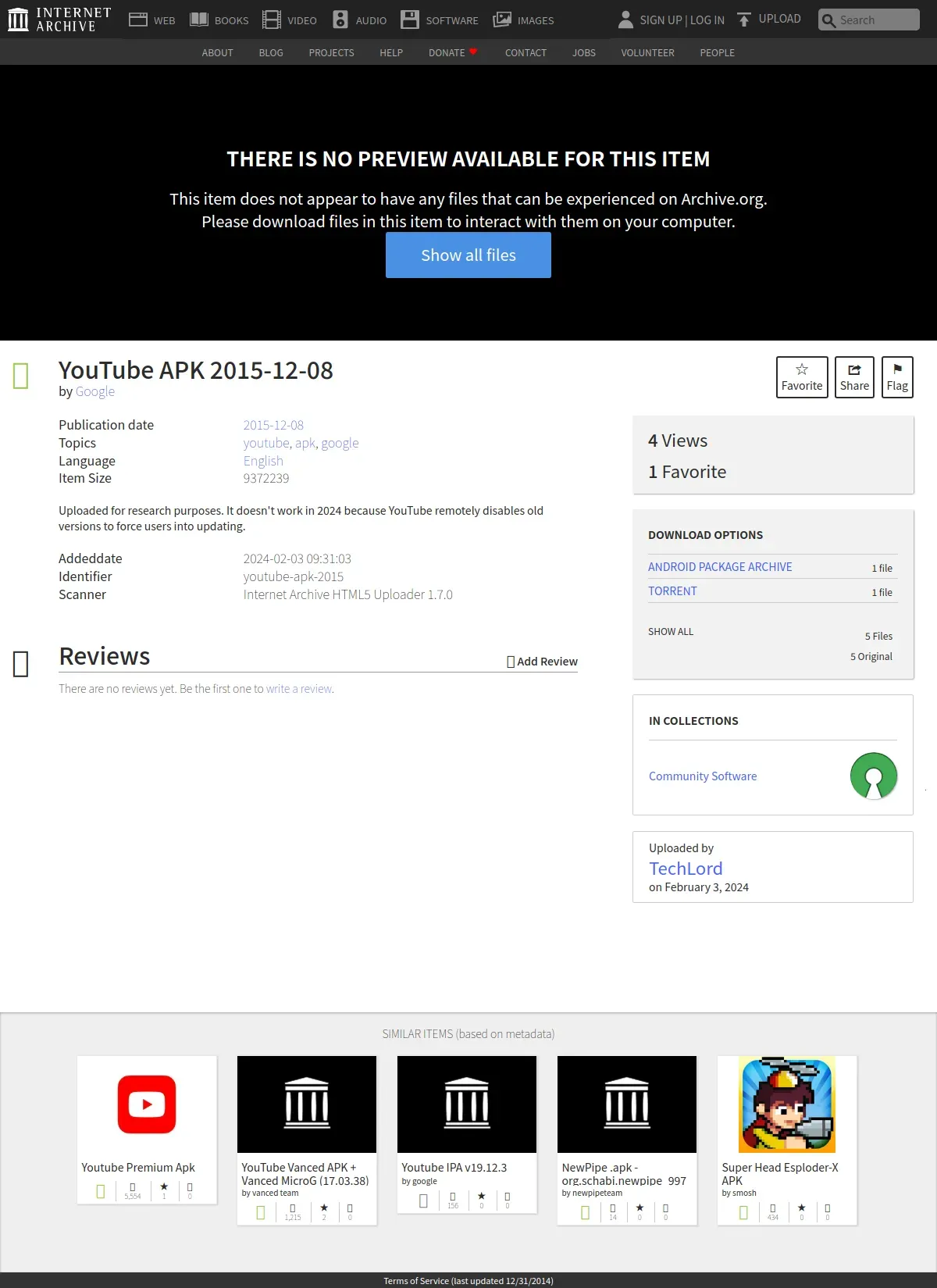Open the Contact menu item
This screenshot has height=1288, width=937.
(x=526, y=52)
